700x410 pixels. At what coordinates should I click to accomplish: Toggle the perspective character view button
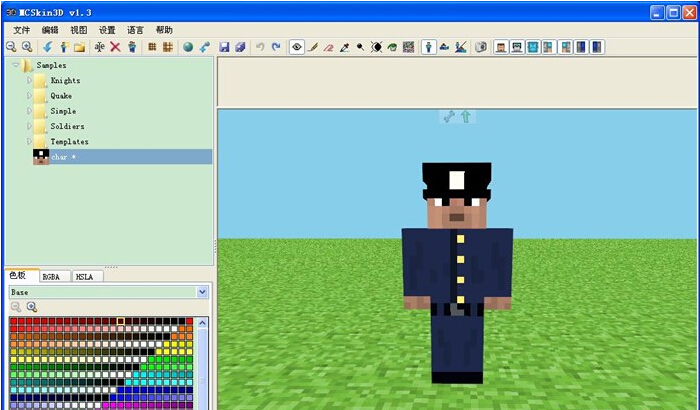[x=428, y=47]
